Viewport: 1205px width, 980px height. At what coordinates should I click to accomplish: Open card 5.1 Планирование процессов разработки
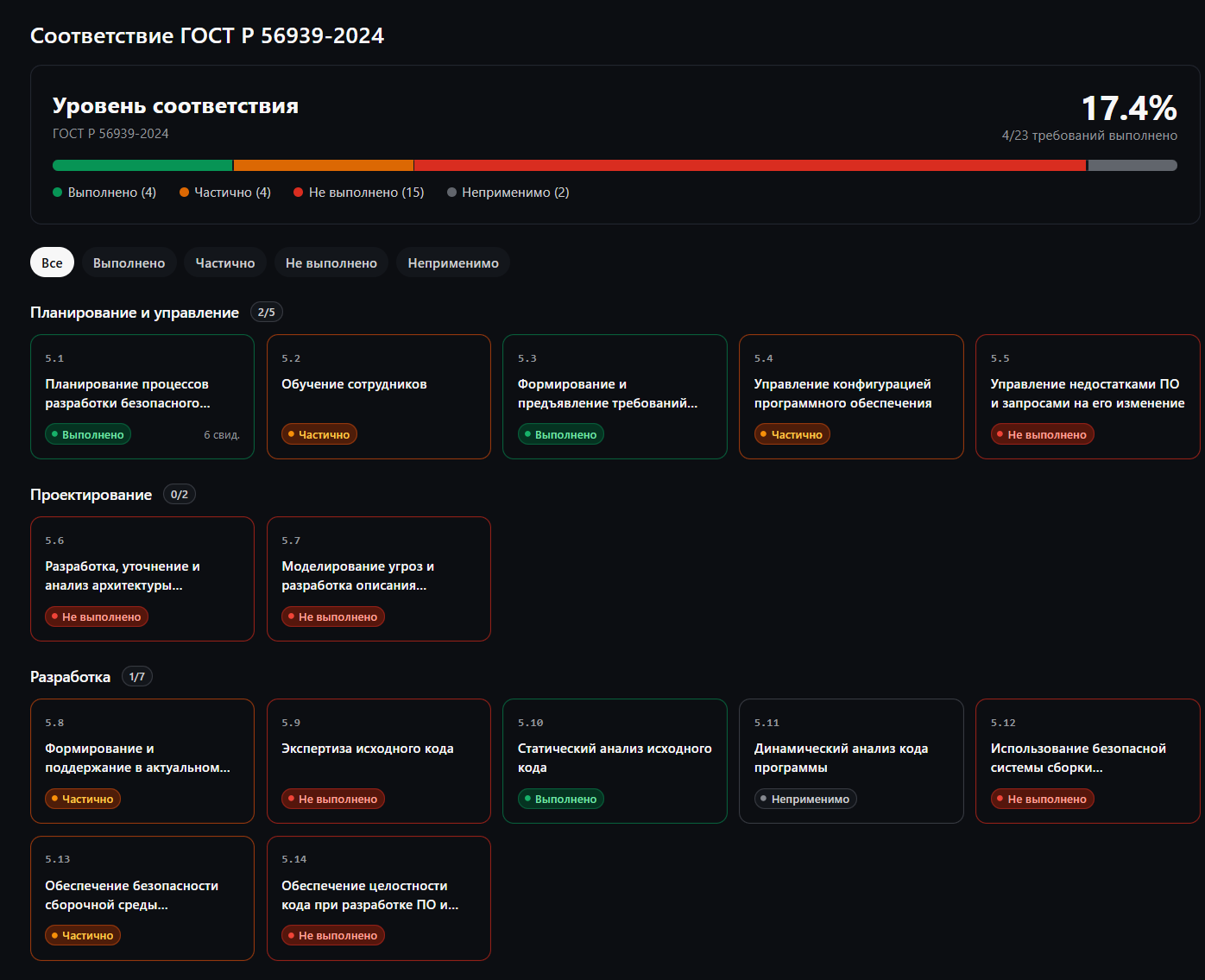click(x=142, y=396)
